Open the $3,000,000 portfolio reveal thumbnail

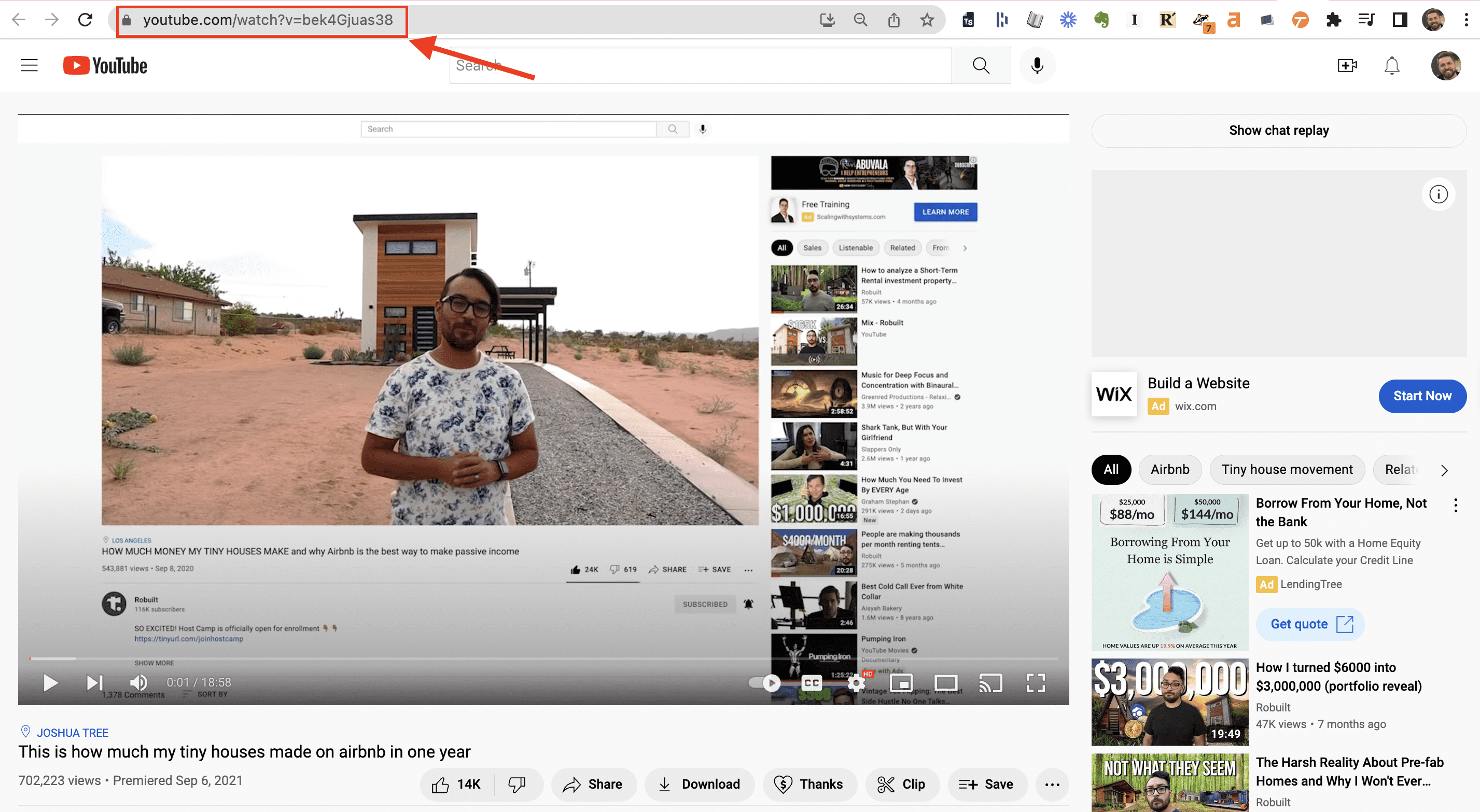(1170, 702)
